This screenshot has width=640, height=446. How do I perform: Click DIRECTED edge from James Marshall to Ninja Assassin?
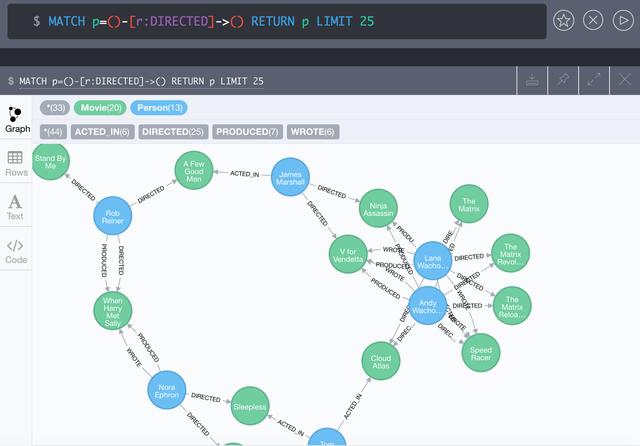coord(332,192)
